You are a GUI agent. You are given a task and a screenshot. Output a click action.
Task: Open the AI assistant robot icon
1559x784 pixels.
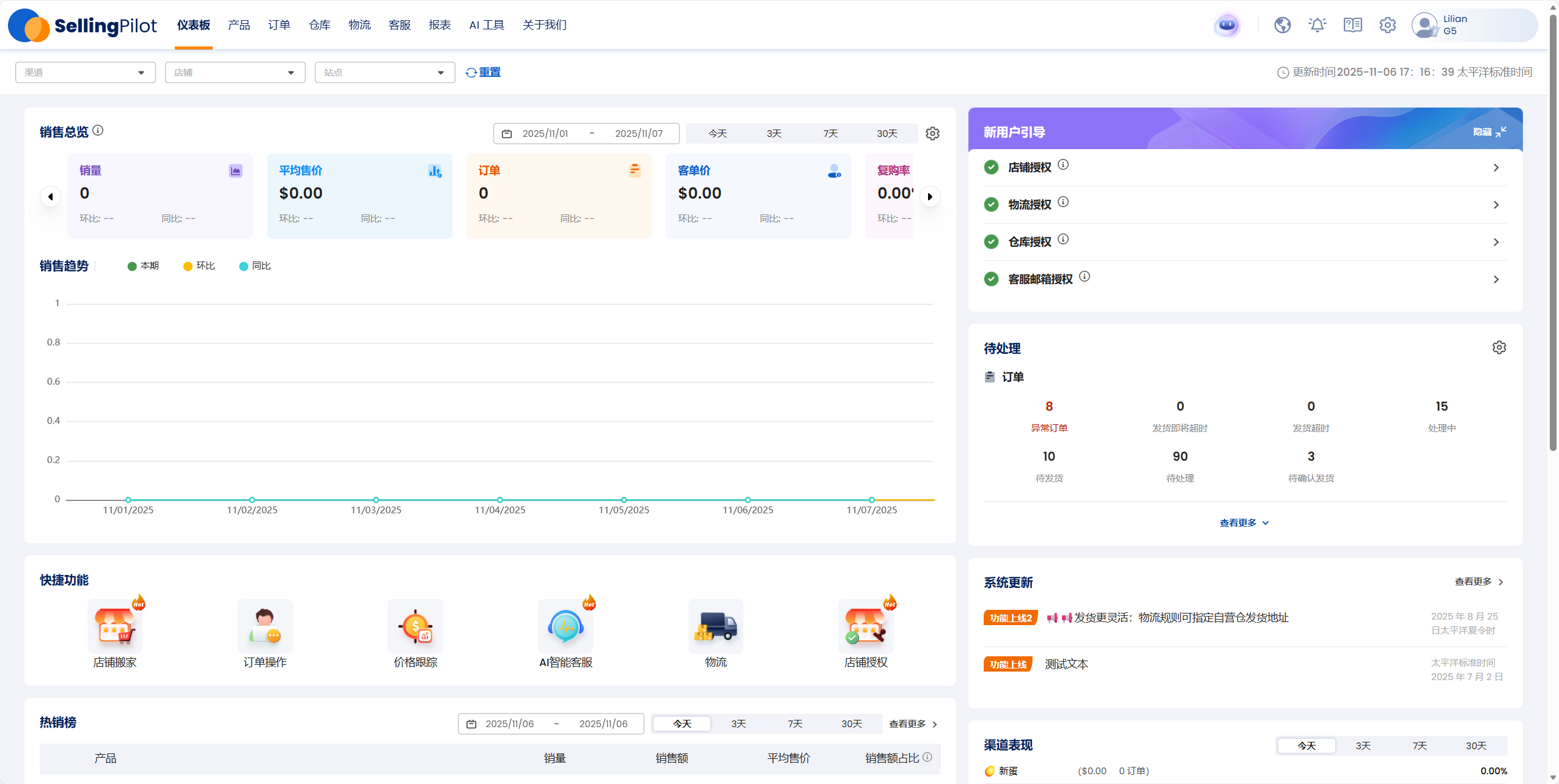(x=1226, y=25)
